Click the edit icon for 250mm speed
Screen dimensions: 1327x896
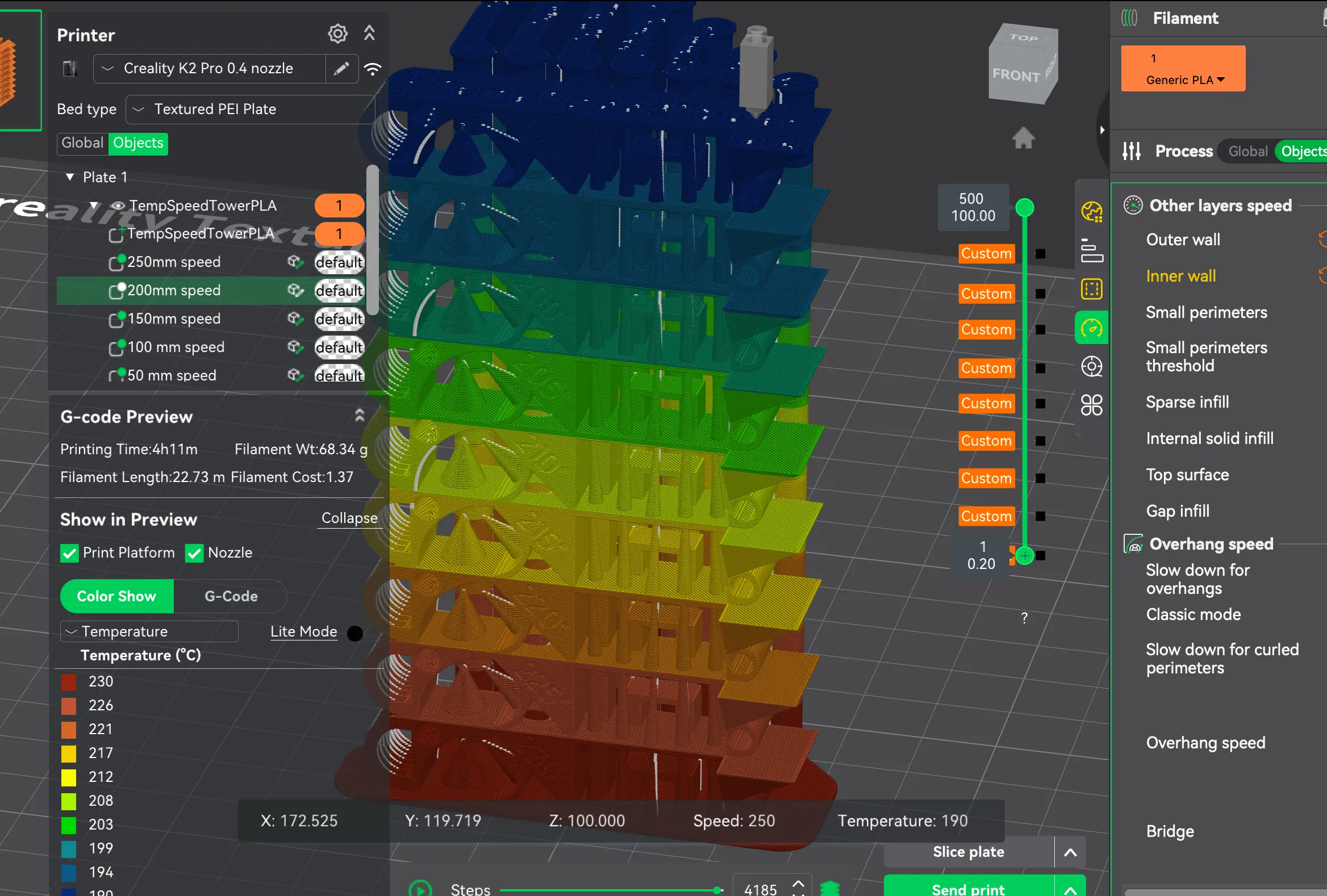tap(295, 262)
